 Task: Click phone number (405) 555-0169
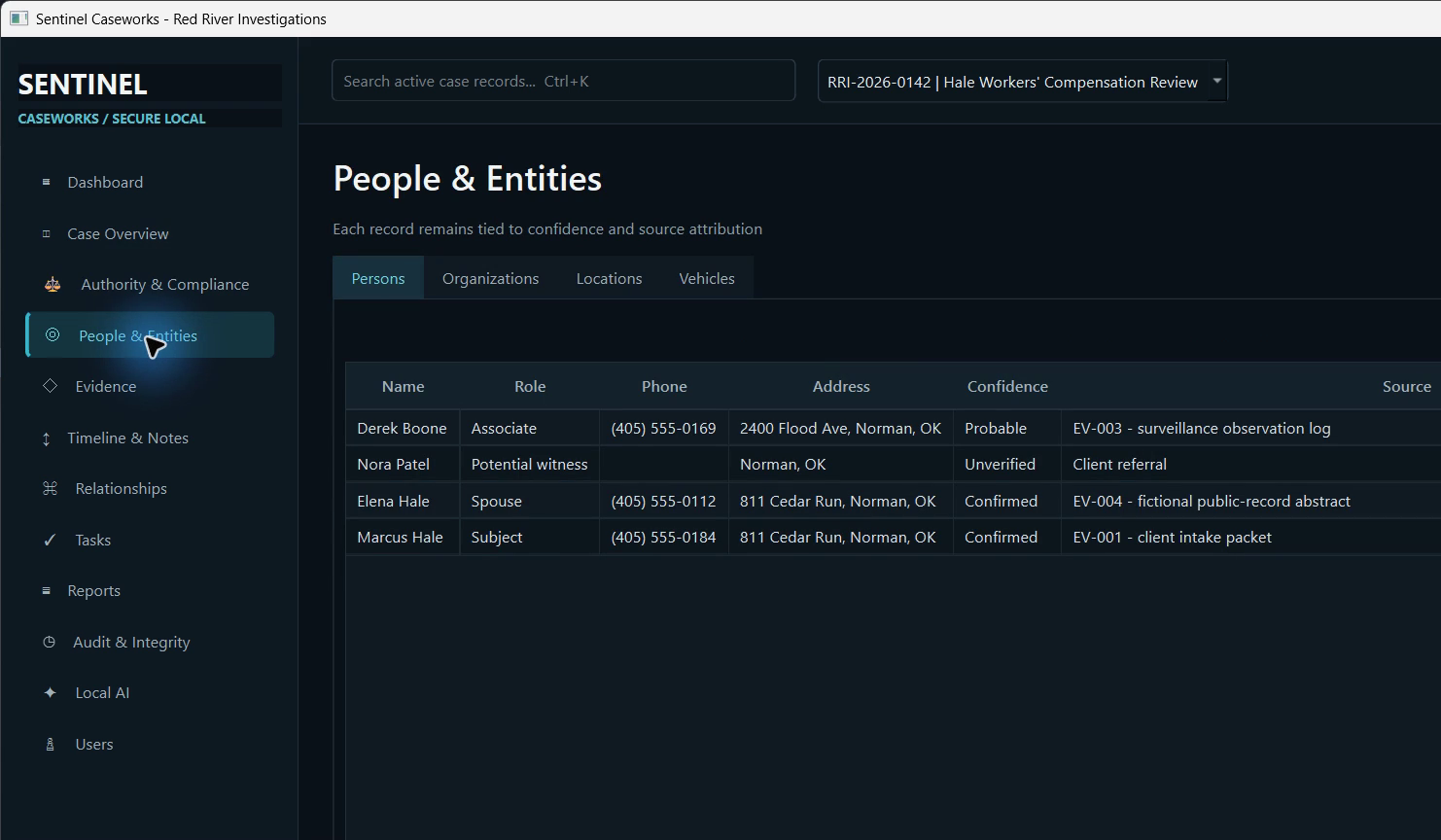663,428
